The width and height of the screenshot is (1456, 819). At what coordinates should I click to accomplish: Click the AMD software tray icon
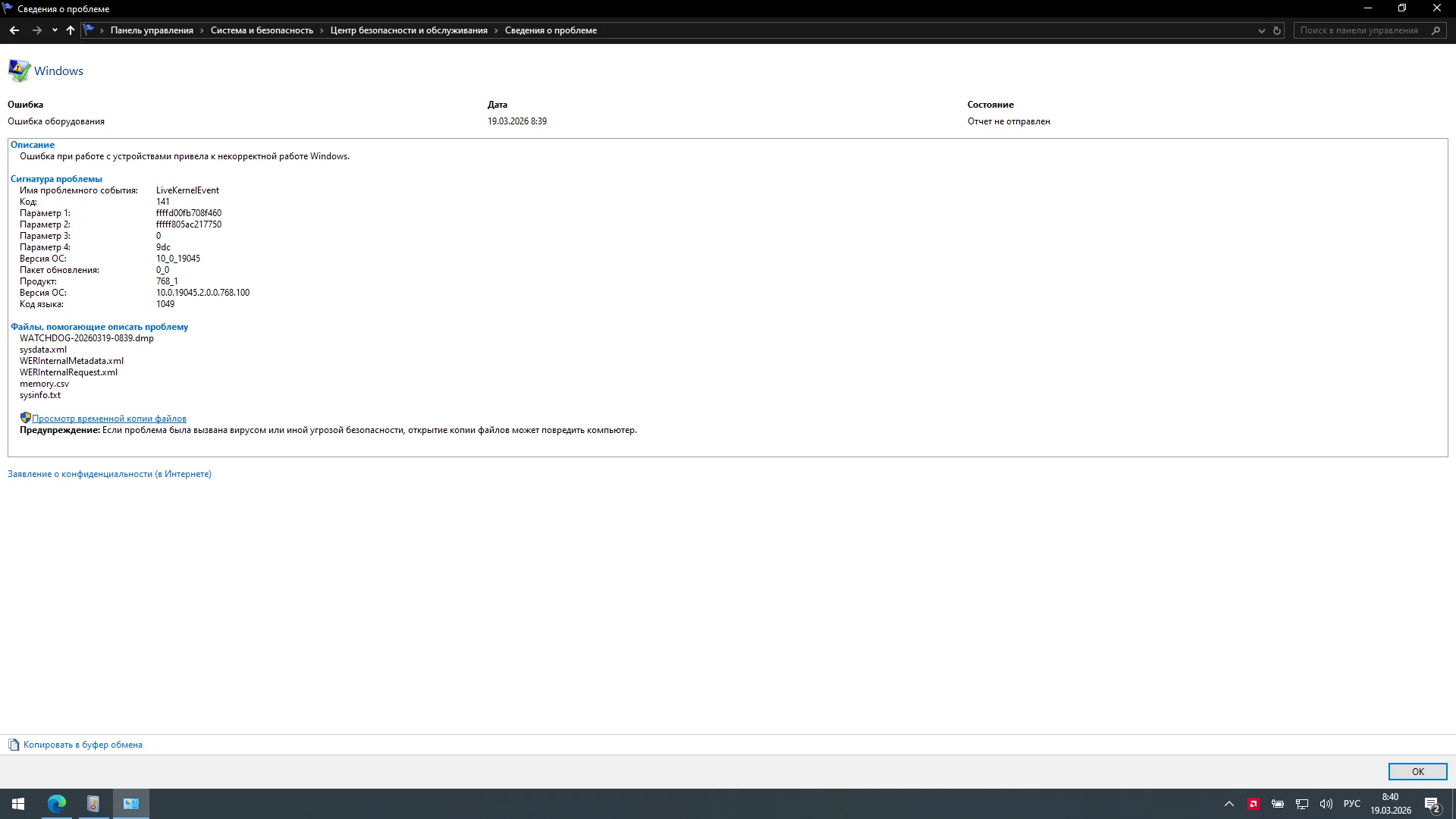pos(1254,804)
